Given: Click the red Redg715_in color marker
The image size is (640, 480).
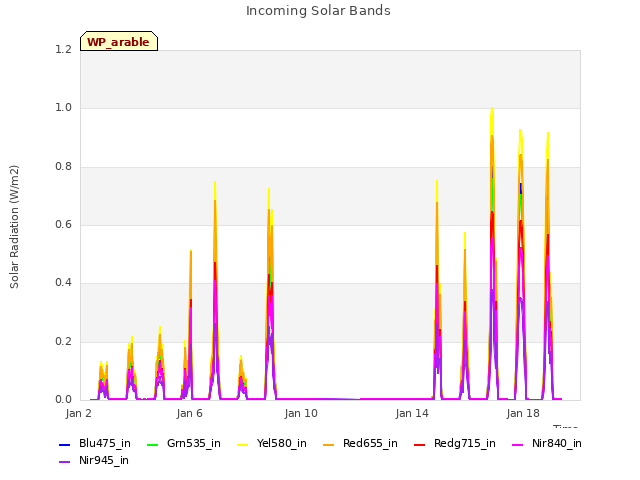Looking at the screenshot, I should (419, 444).
